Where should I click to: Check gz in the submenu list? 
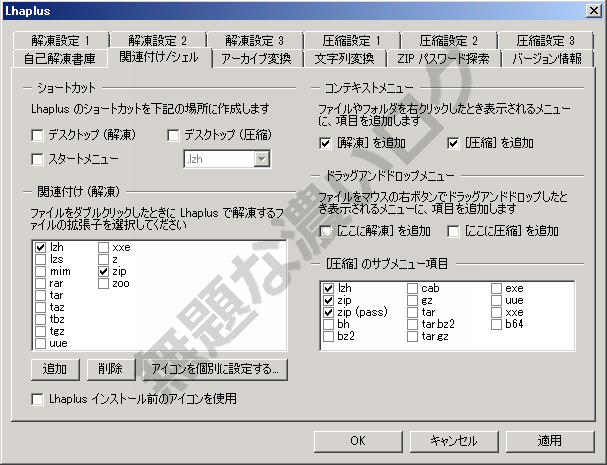(412, 300)
